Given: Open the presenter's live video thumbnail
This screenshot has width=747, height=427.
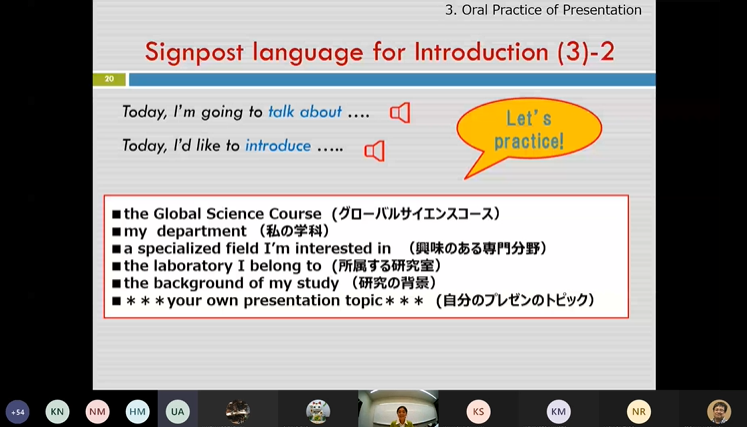Looking at the screenshot, I should point(398,408).
